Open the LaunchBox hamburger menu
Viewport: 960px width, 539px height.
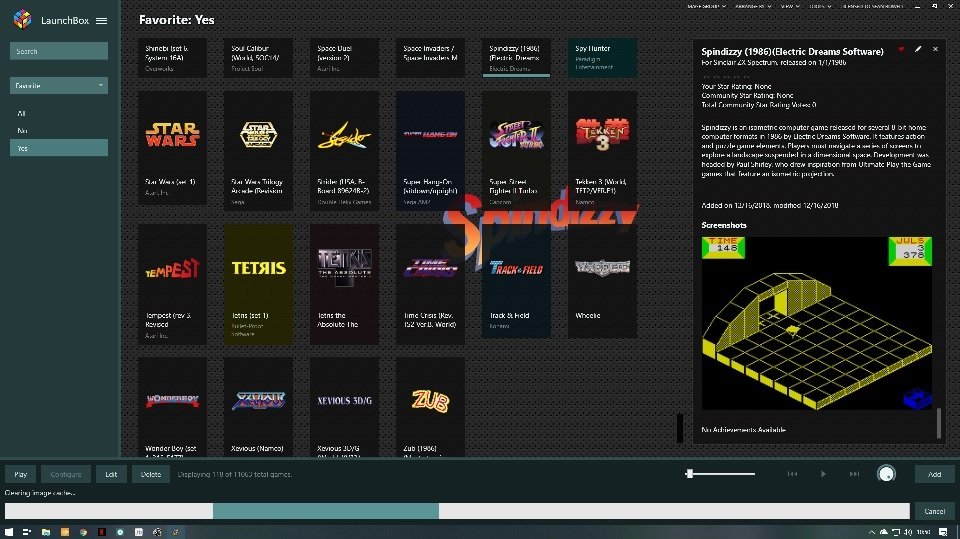click(x=102, y=20)
